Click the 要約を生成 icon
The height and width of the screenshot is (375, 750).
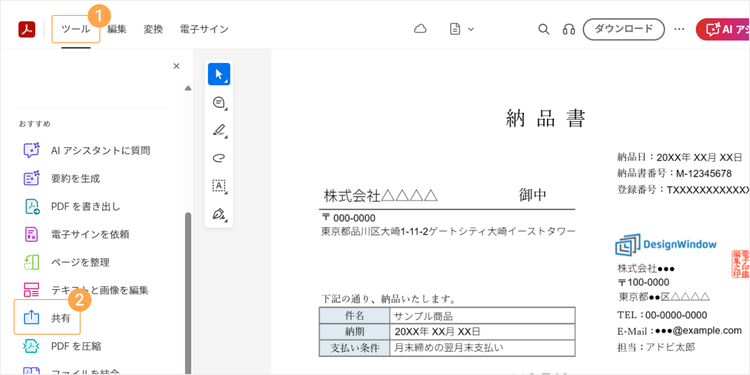(x=32, y=178)
